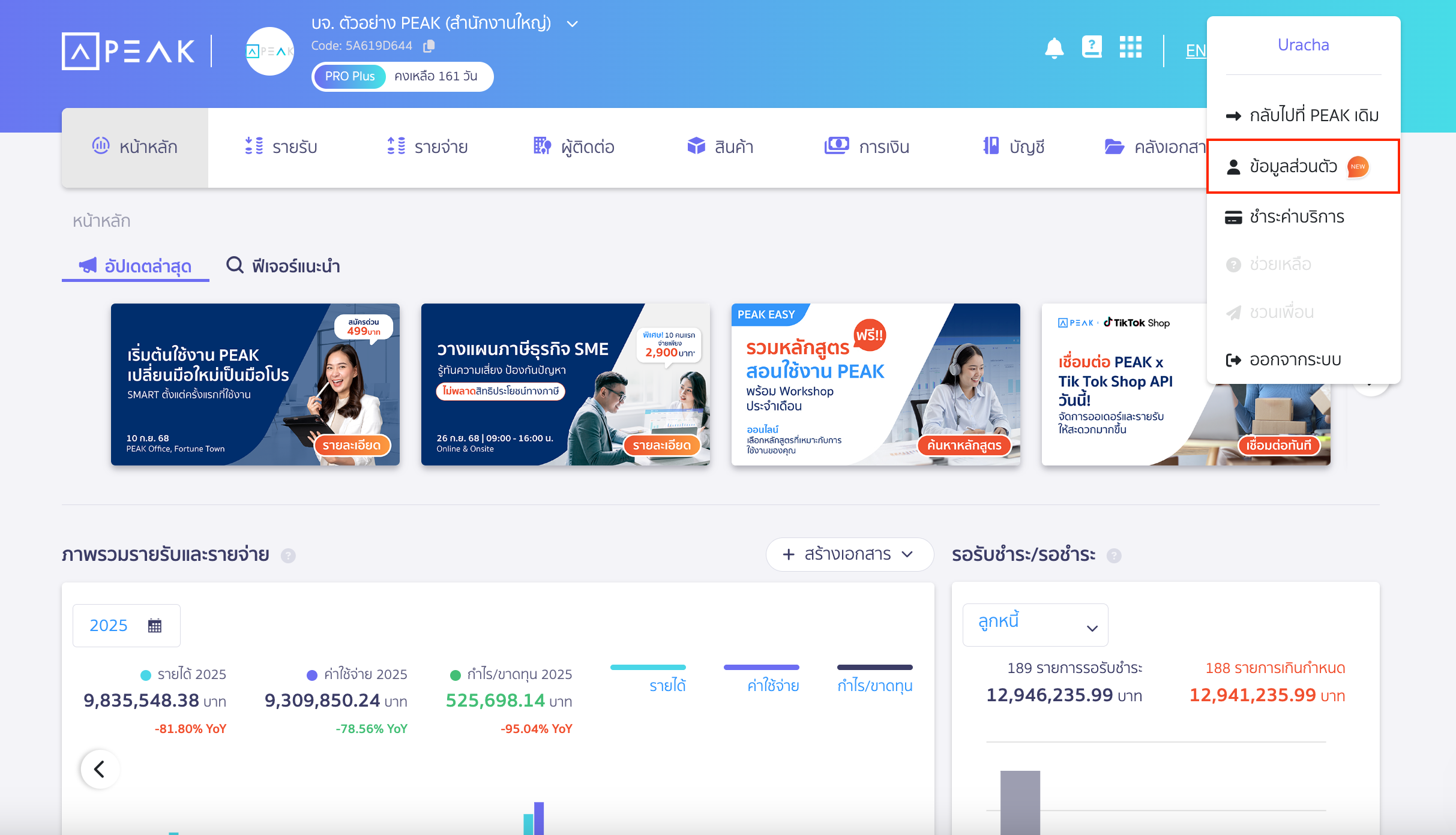The height and width of the screenshot is (835, 1456).
Task: Click the รายรับ menu icon
Action: (x=254, y=146)
